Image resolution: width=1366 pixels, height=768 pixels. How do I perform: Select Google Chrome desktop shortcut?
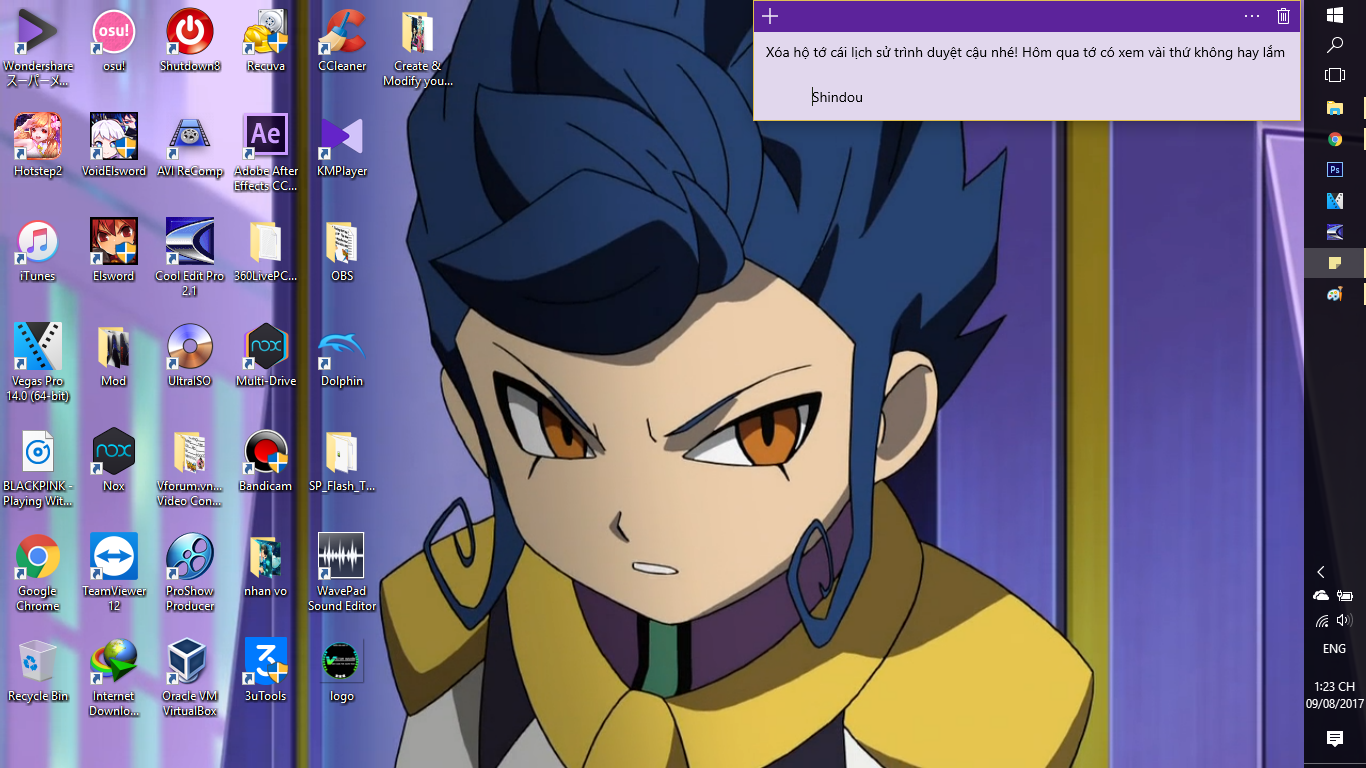pyautogui.click(x=38, y=573)
